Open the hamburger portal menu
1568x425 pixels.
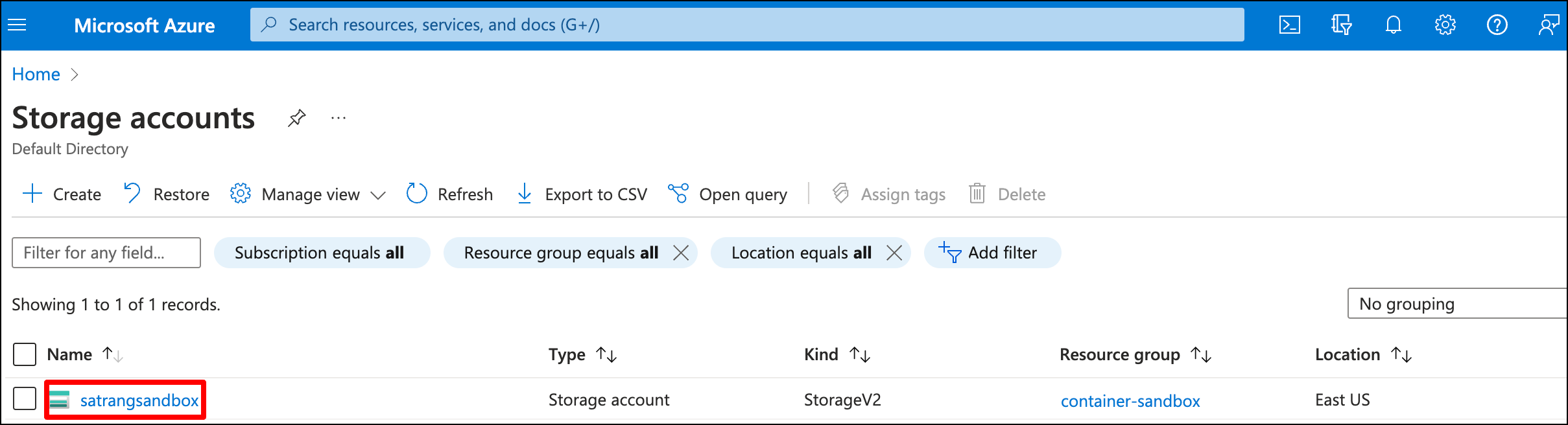(x=17, y=25)
